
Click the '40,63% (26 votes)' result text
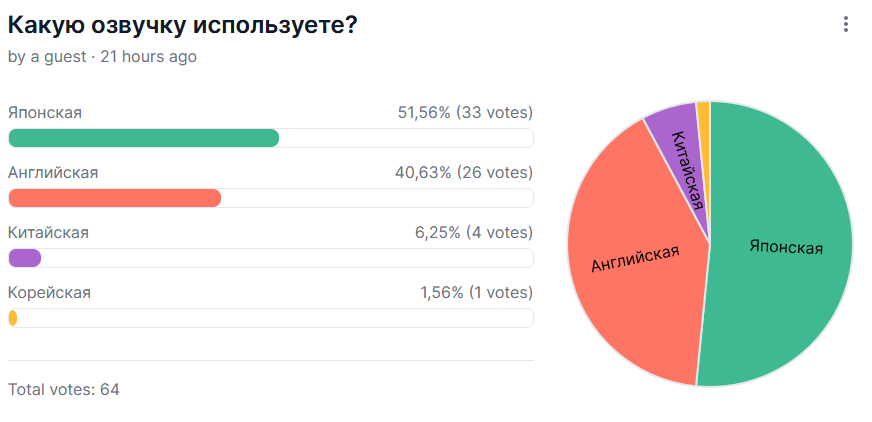(464, 172)
